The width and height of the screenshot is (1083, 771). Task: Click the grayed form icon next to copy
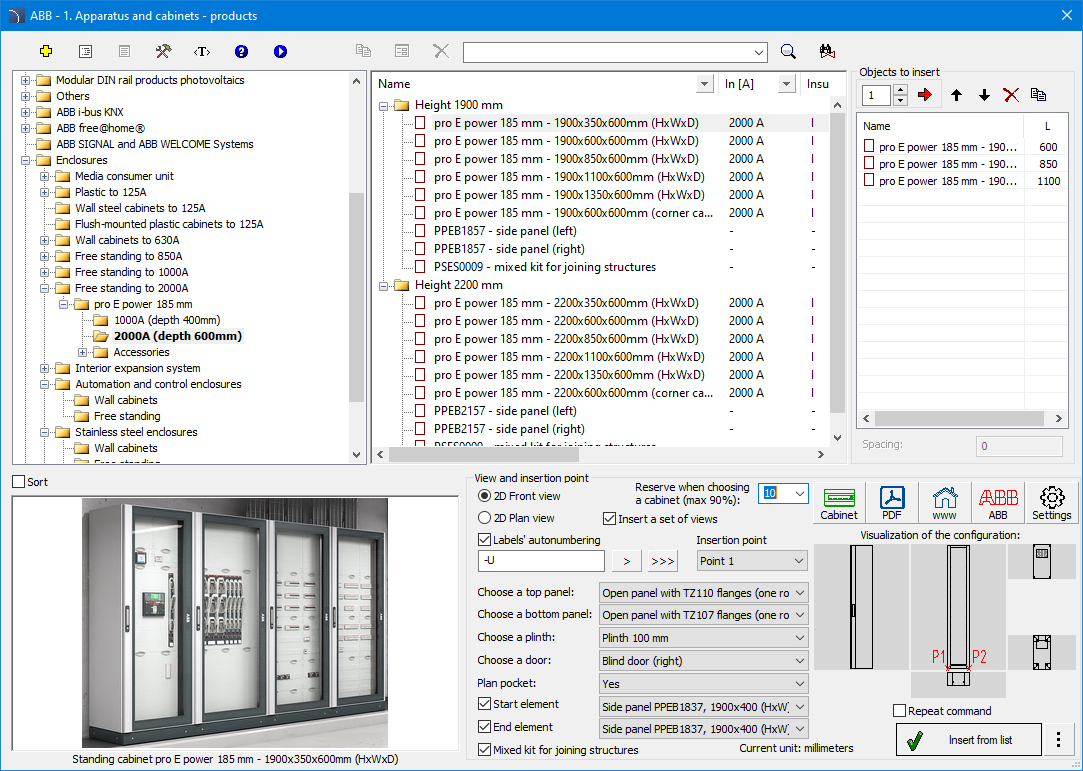pos(402,51)
